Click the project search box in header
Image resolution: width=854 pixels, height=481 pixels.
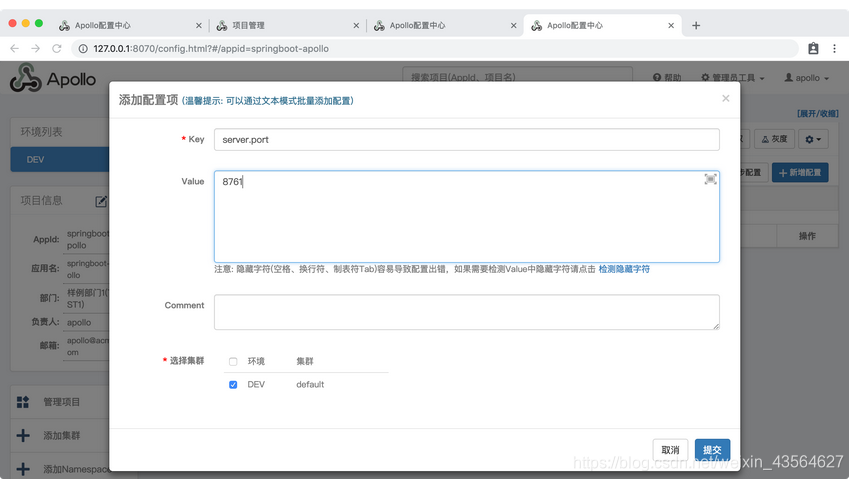coord(517,77)
